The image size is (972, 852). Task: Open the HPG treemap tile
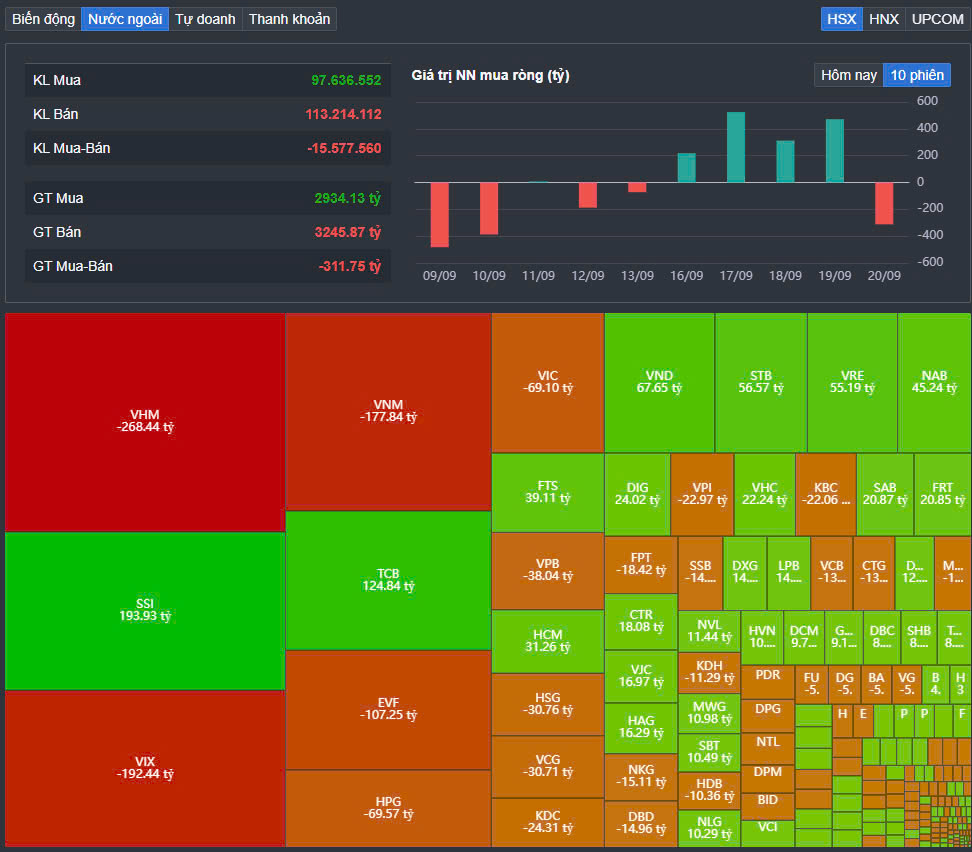388,808
